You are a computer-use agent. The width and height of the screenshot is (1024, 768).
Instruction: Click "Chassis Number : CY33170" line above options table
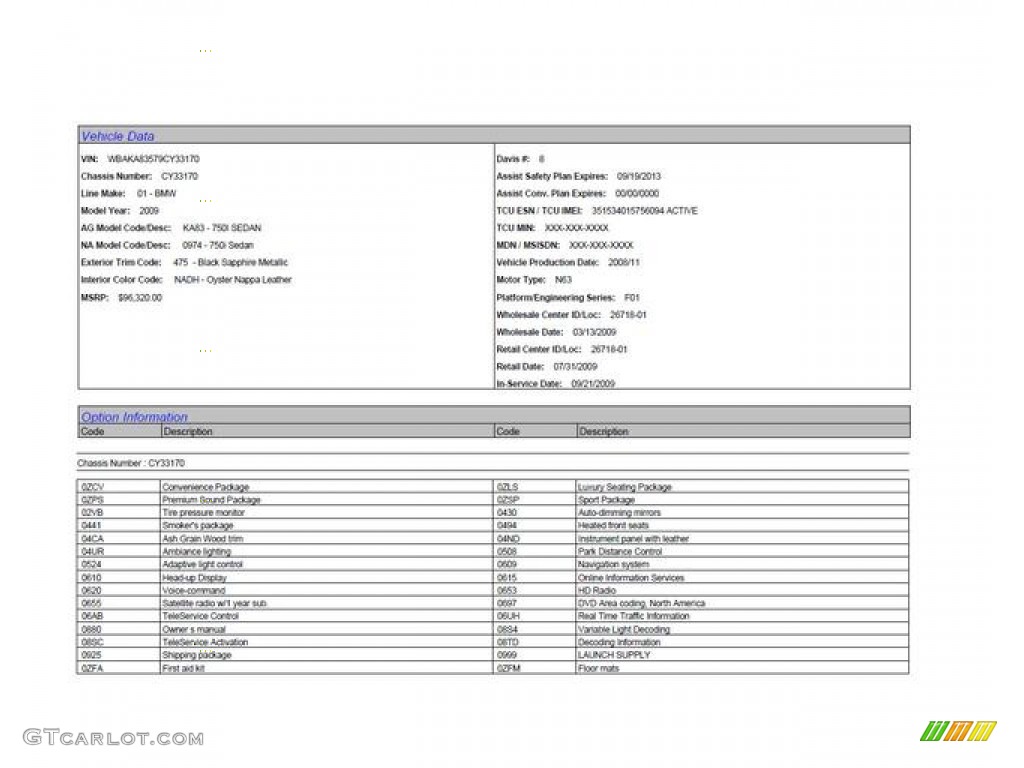(x=131, y=463)
